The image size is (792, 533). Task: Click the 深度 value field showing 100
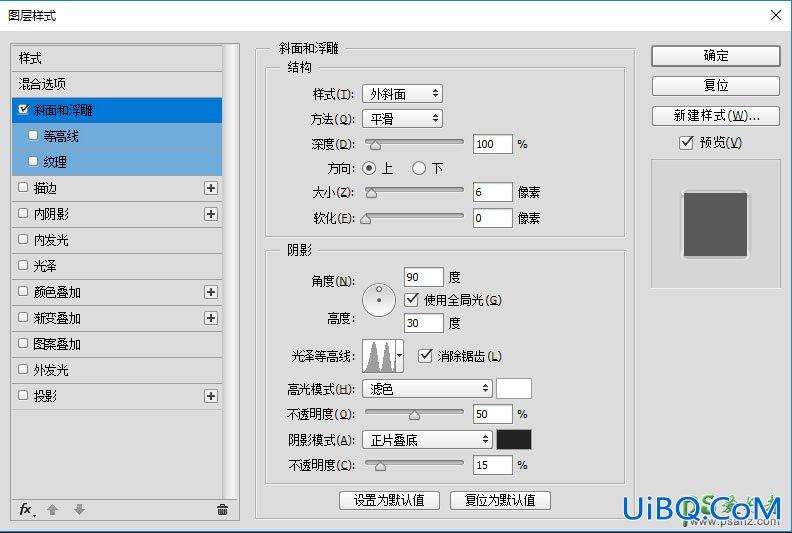coord(492,144)
